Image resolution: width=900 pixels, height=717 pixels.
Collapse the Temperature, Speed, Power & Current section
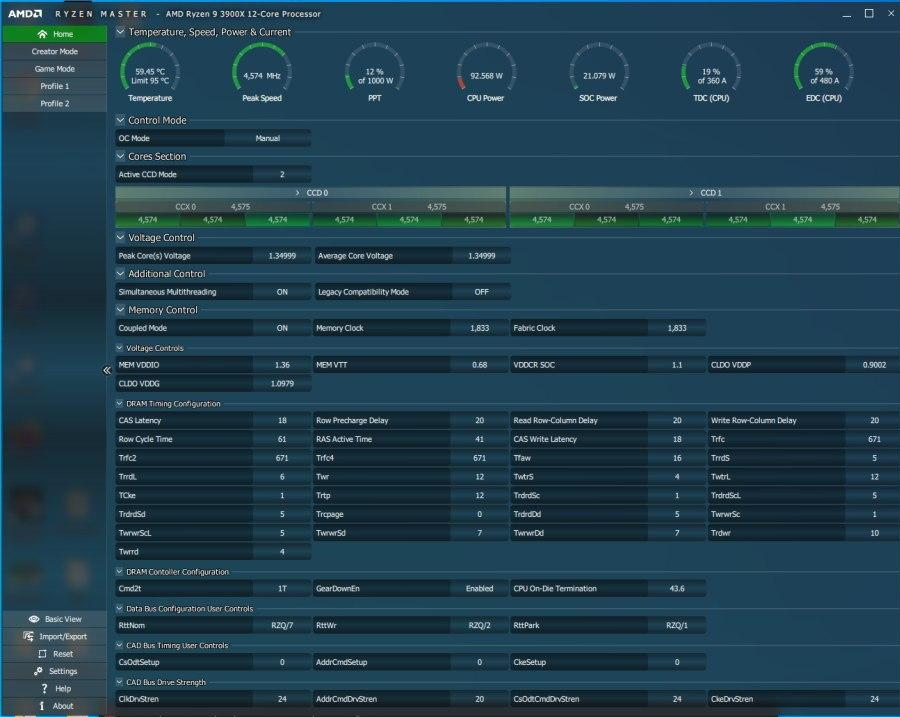(121, 32)
